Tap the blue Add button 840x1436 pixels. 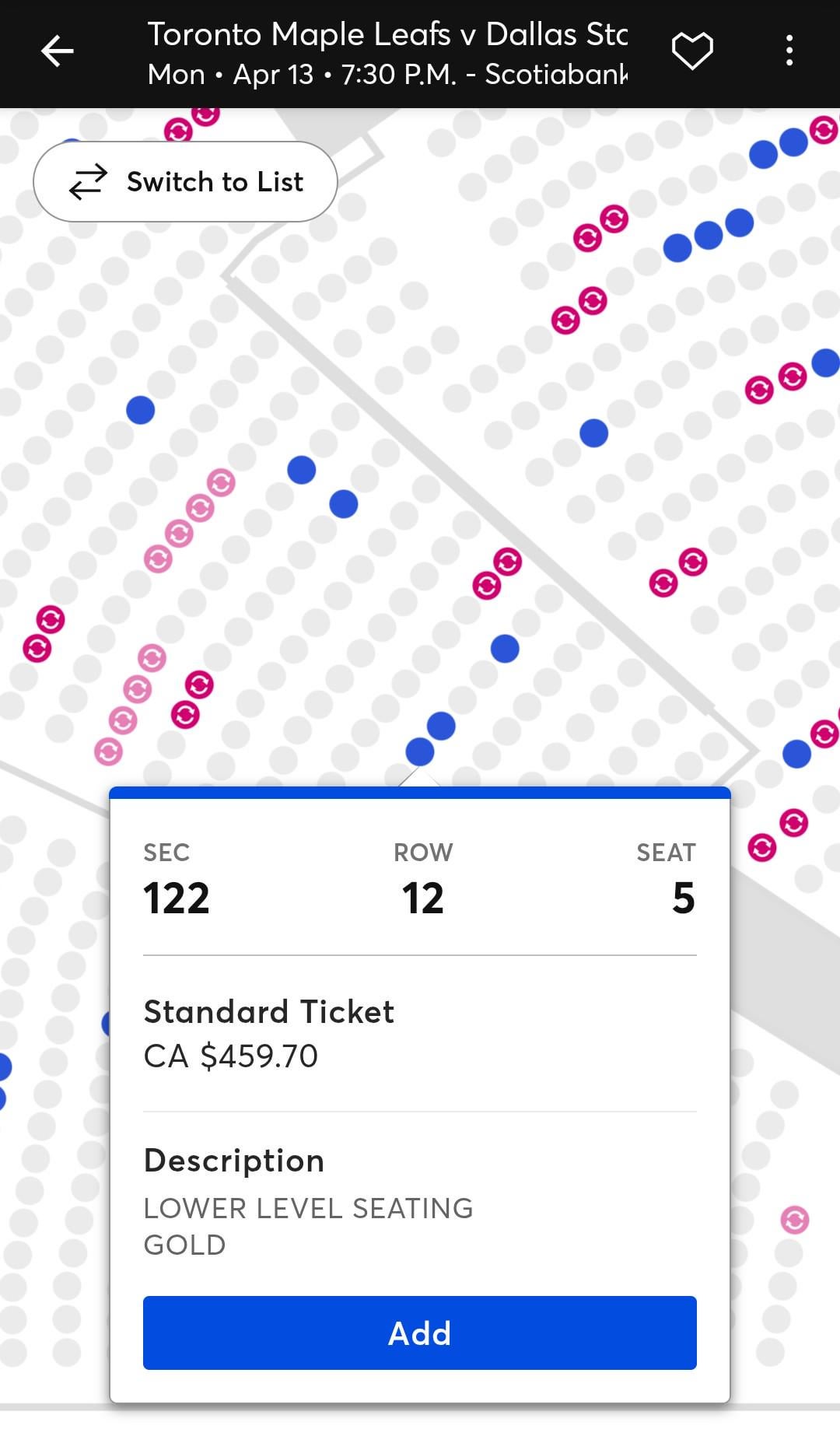[419, 1333]
